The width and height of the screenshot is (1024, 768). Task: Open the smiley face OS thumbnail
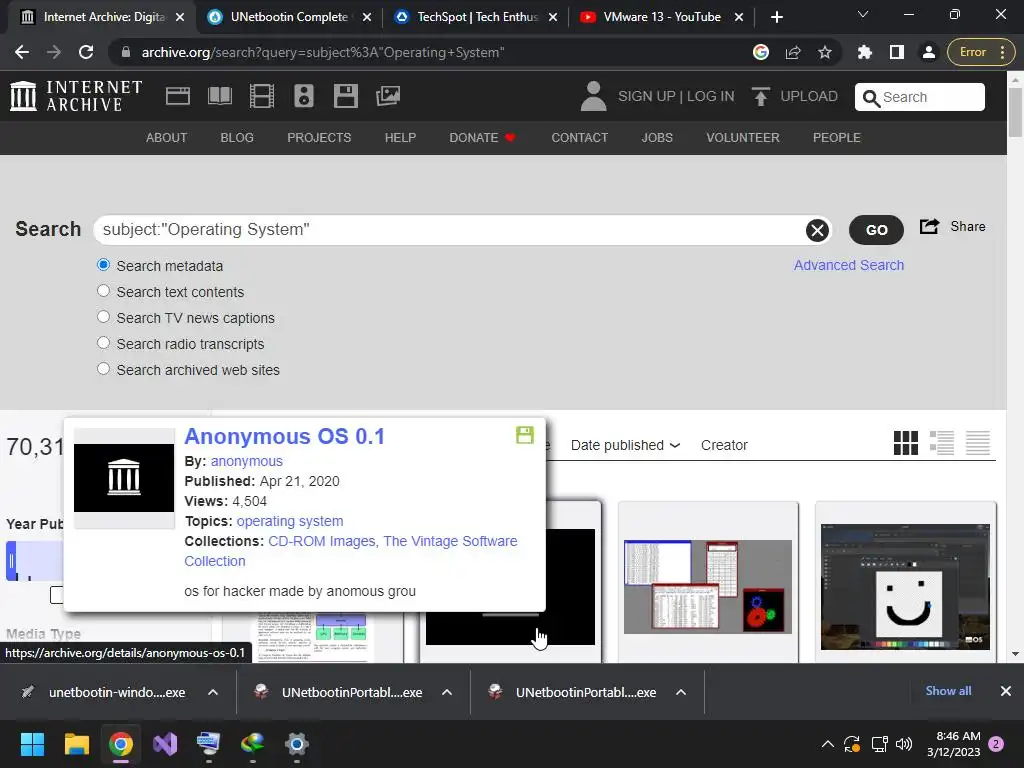(x=906, y=586)
